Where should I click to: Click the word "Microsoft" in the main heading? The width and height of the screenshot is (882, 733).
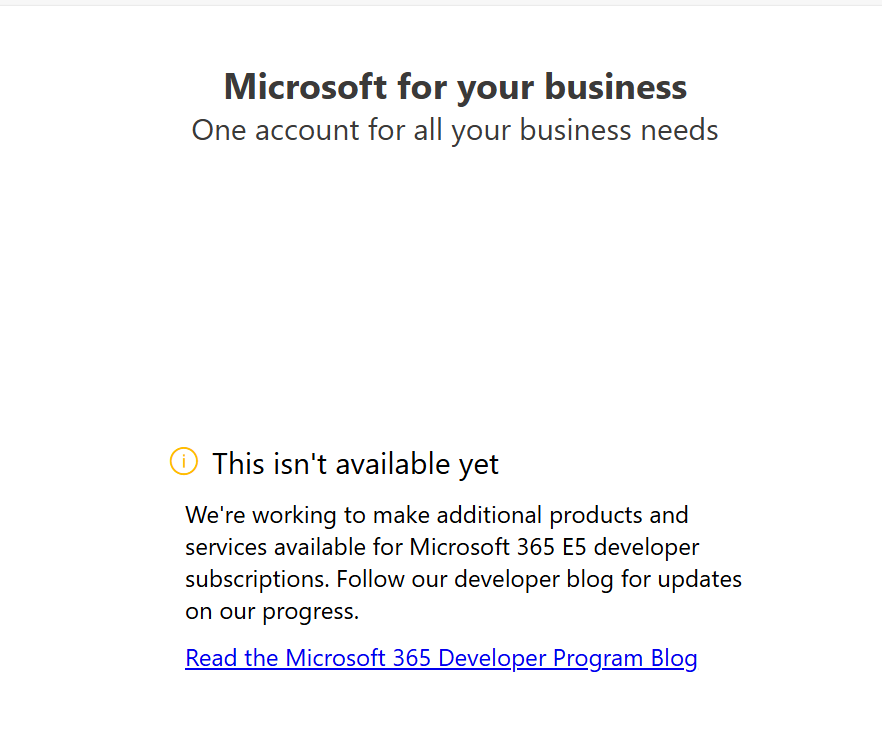[x=307, y=87]
